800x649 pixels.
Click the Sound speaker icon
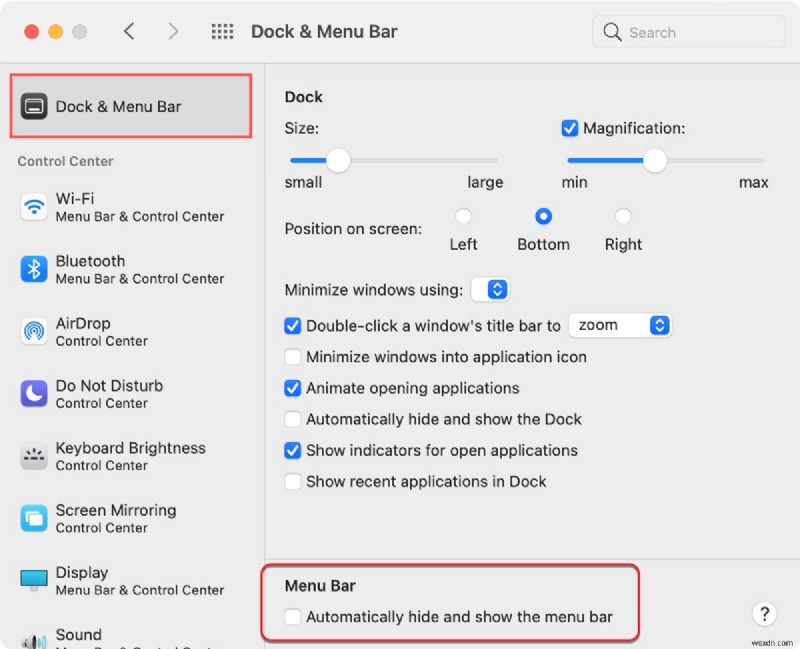click(x=34, y=641)
